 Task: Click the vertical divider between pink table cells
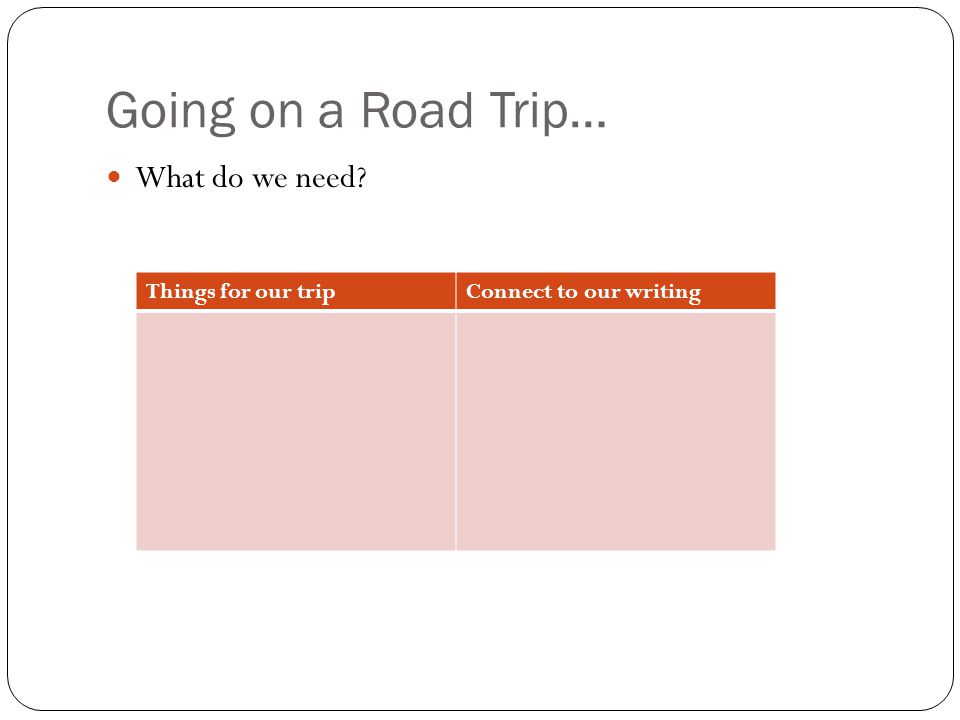456,432
